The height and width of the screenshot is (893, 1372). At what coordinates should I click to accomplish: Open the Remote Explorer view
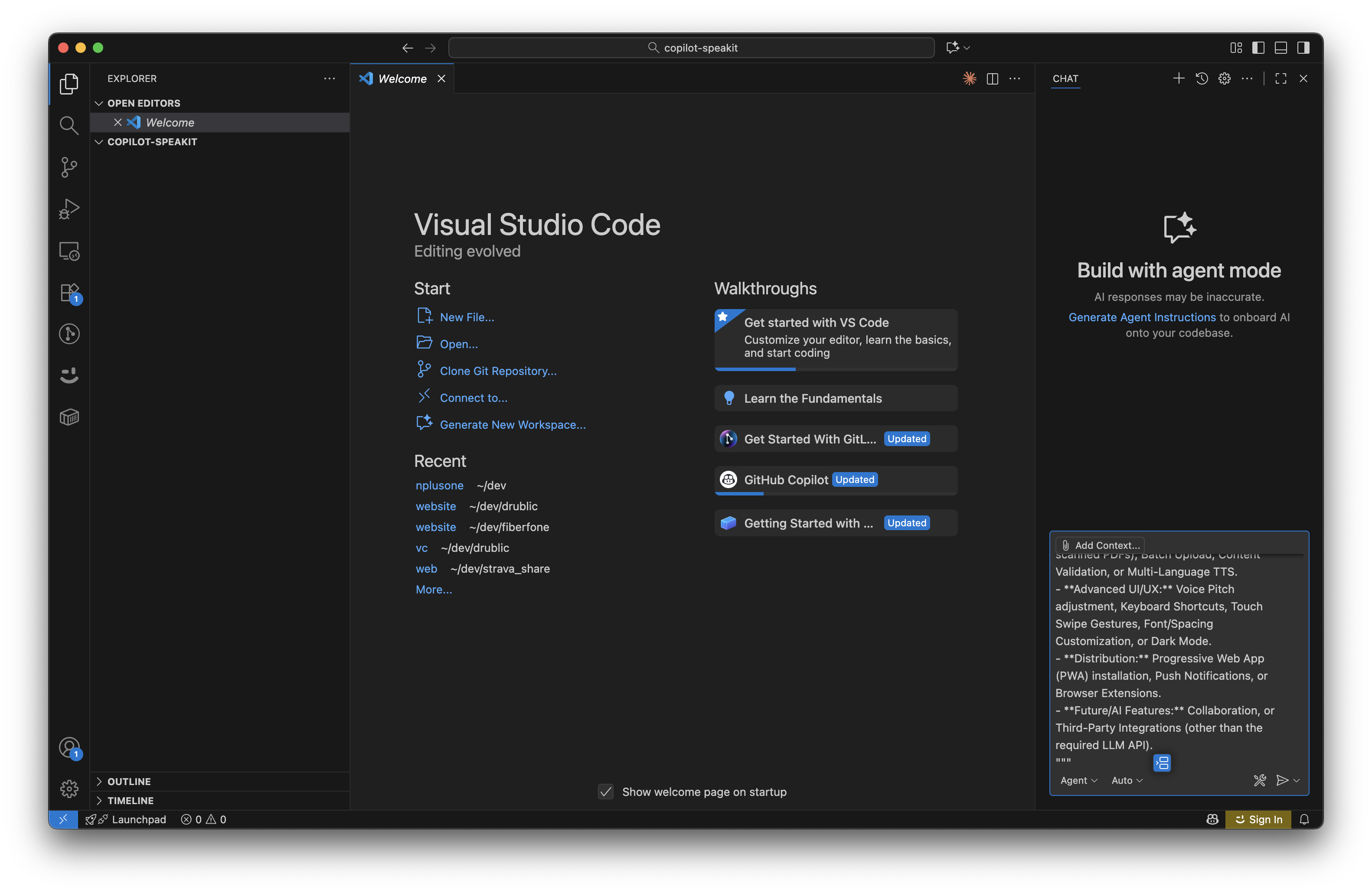[x=69, y=251]
